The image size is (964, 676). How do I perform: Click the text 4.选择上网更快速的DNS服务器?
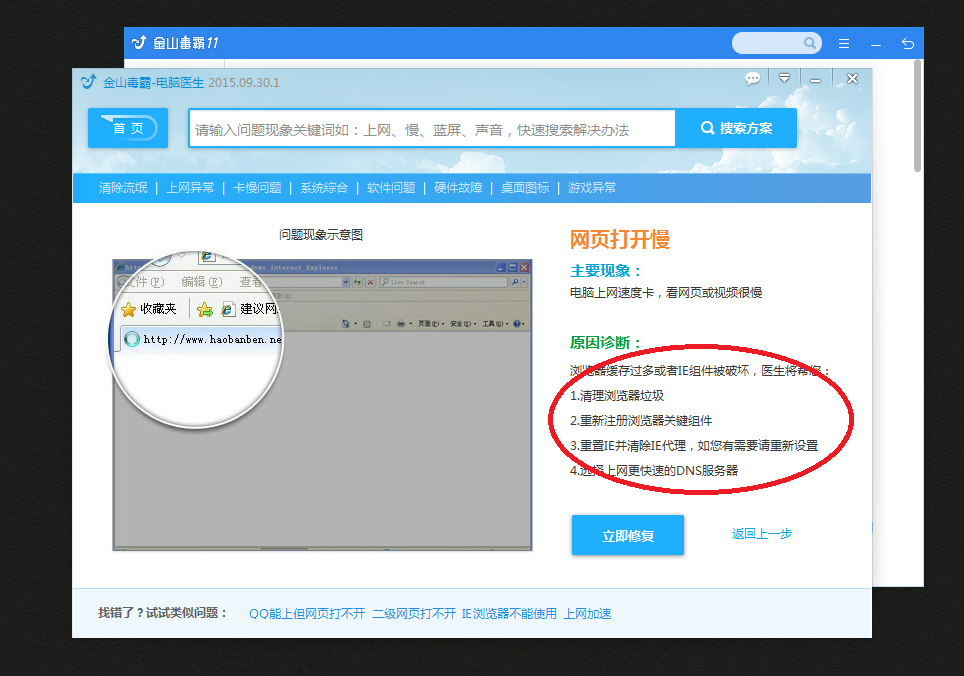pos(654,471)
